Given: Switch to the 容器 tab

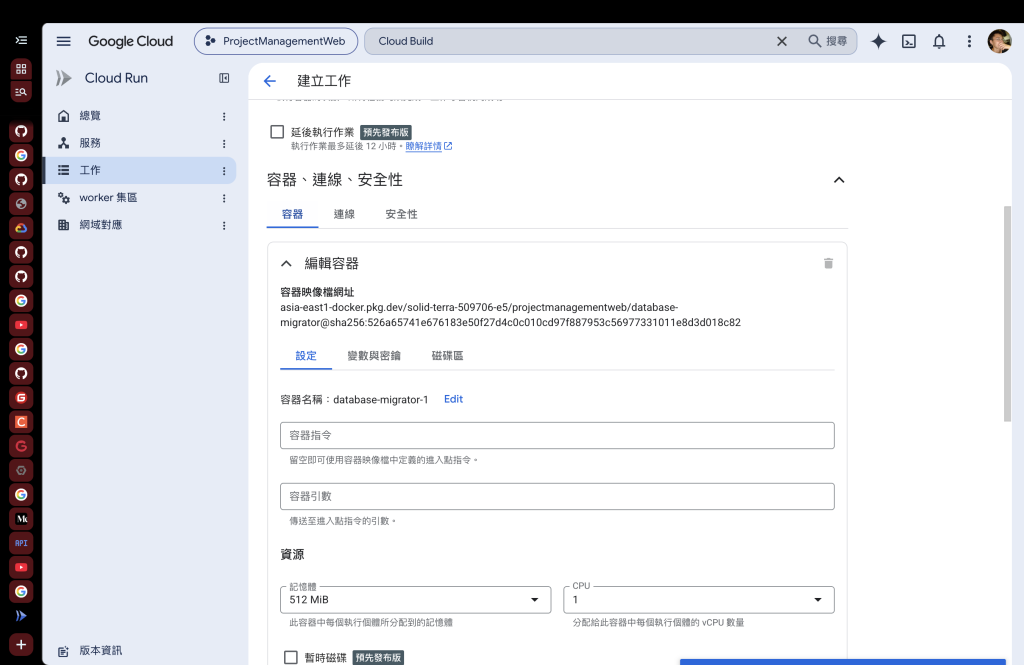Looking at the screenshot, I should tap(292, 214).
